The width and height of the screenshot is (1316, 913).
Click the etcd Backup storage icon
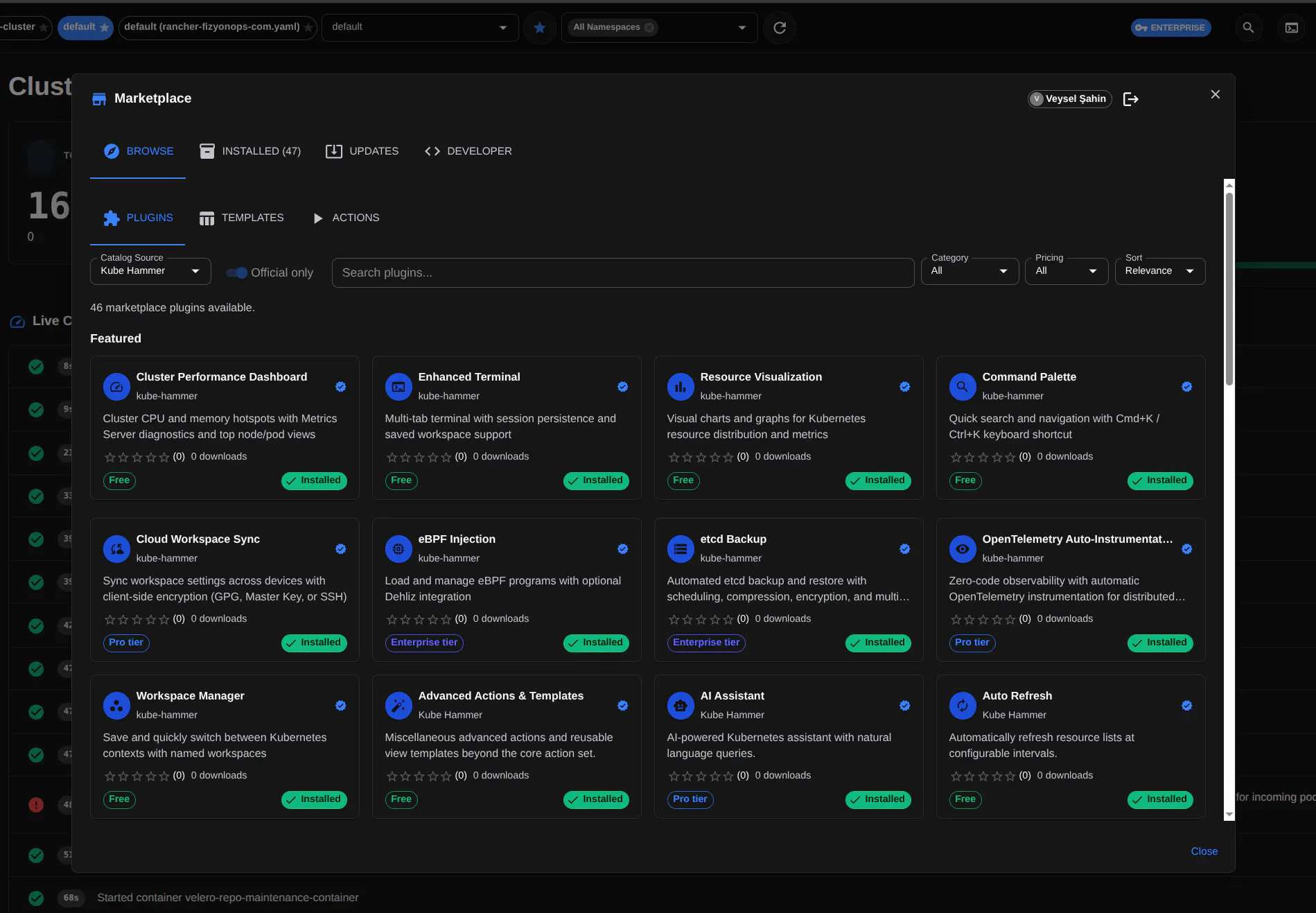pyautogui.click(x=681, y=549)
